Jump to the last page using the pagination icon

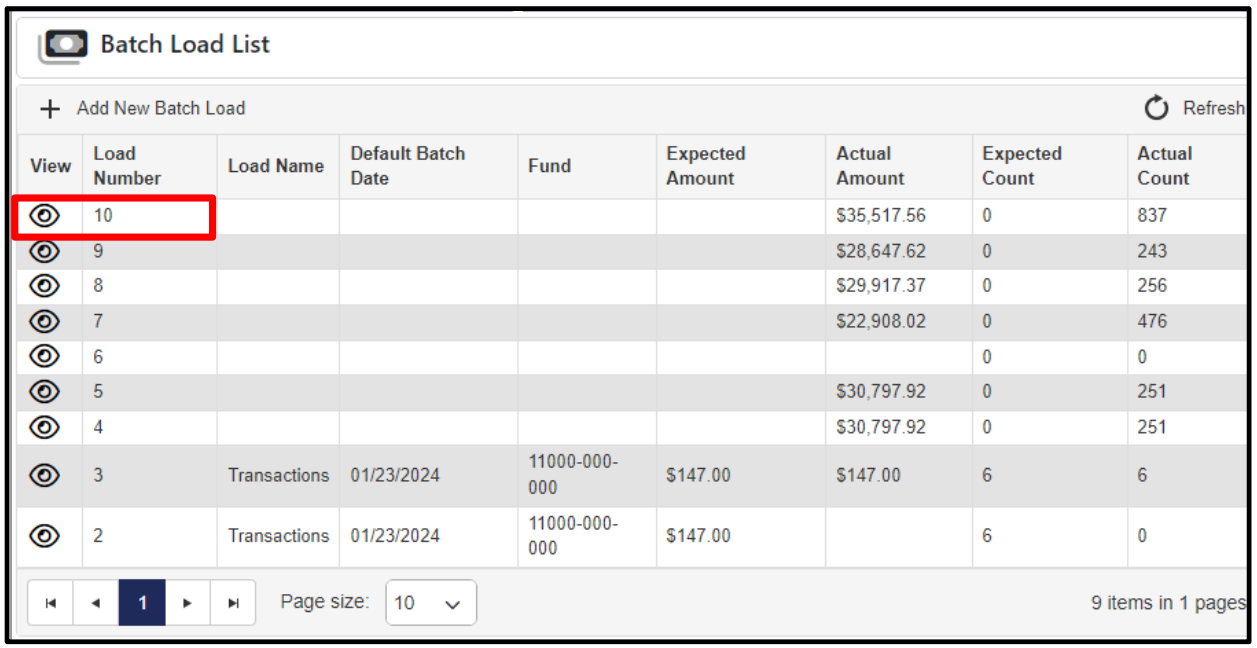(x=233, y=602)
